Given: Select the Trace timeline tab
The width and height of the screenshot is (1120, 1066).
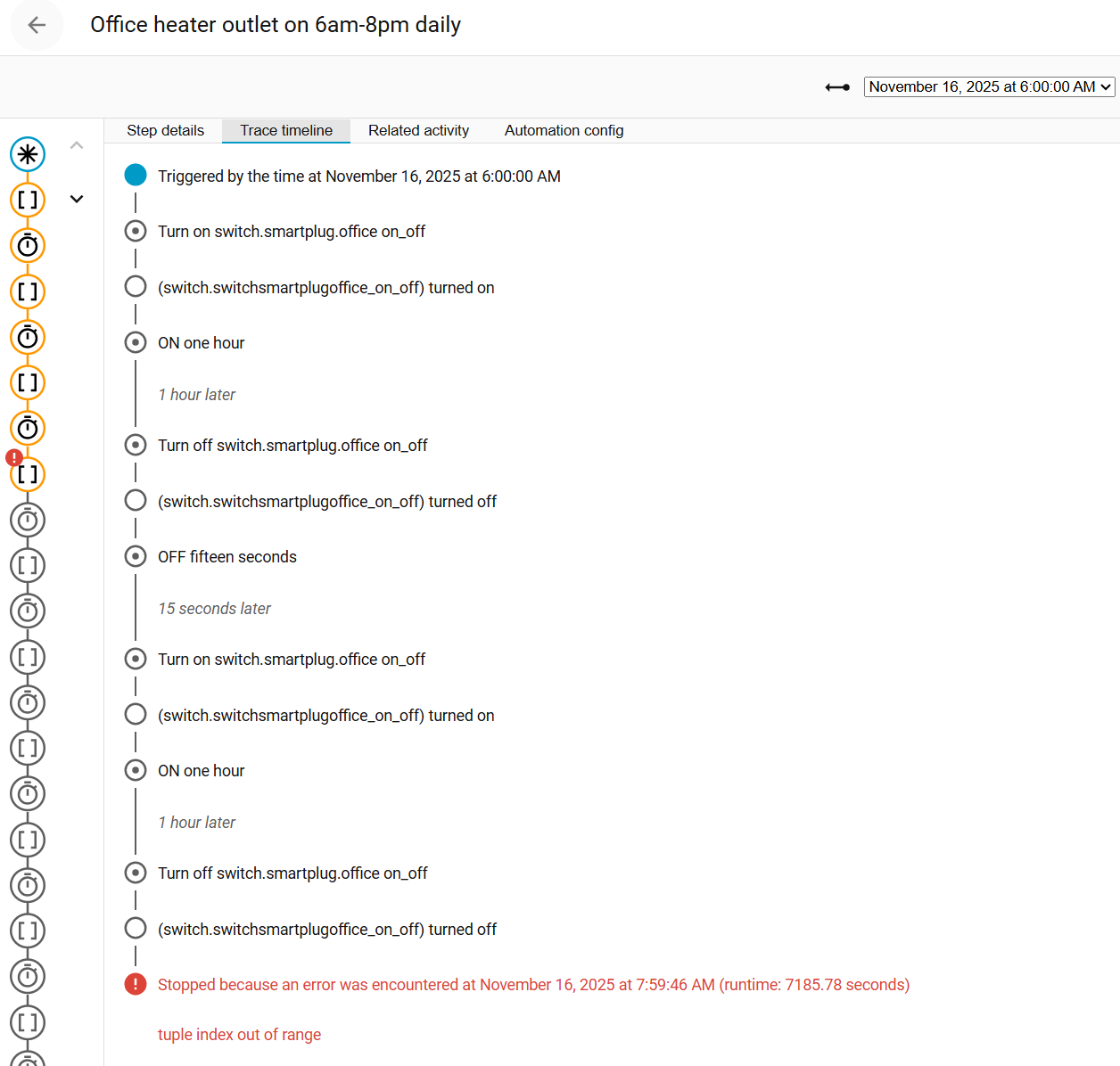Looking at the screenshot, I should pos(286,130).
